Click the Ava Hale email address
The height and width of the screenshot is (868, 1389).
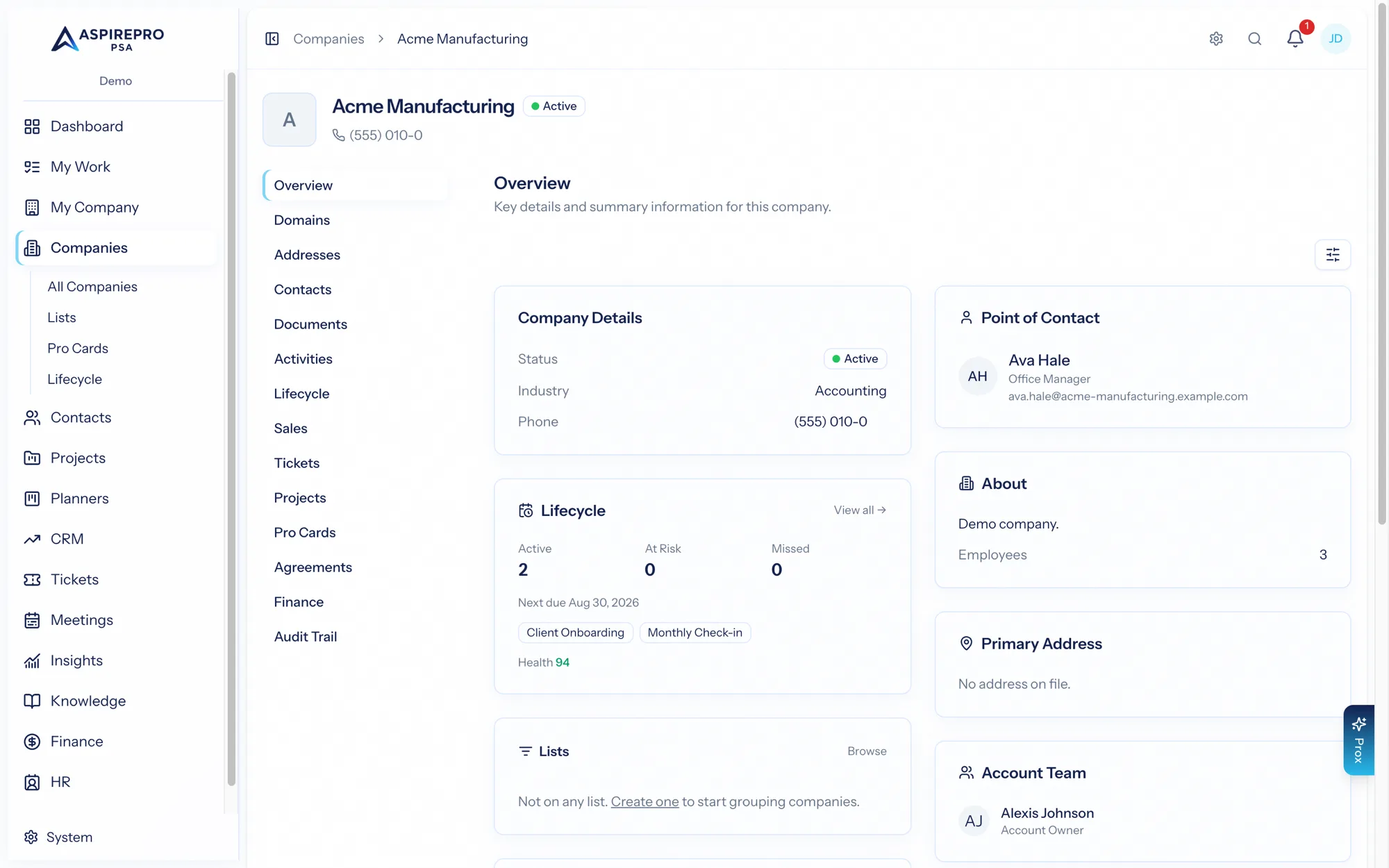point(1128,397)
